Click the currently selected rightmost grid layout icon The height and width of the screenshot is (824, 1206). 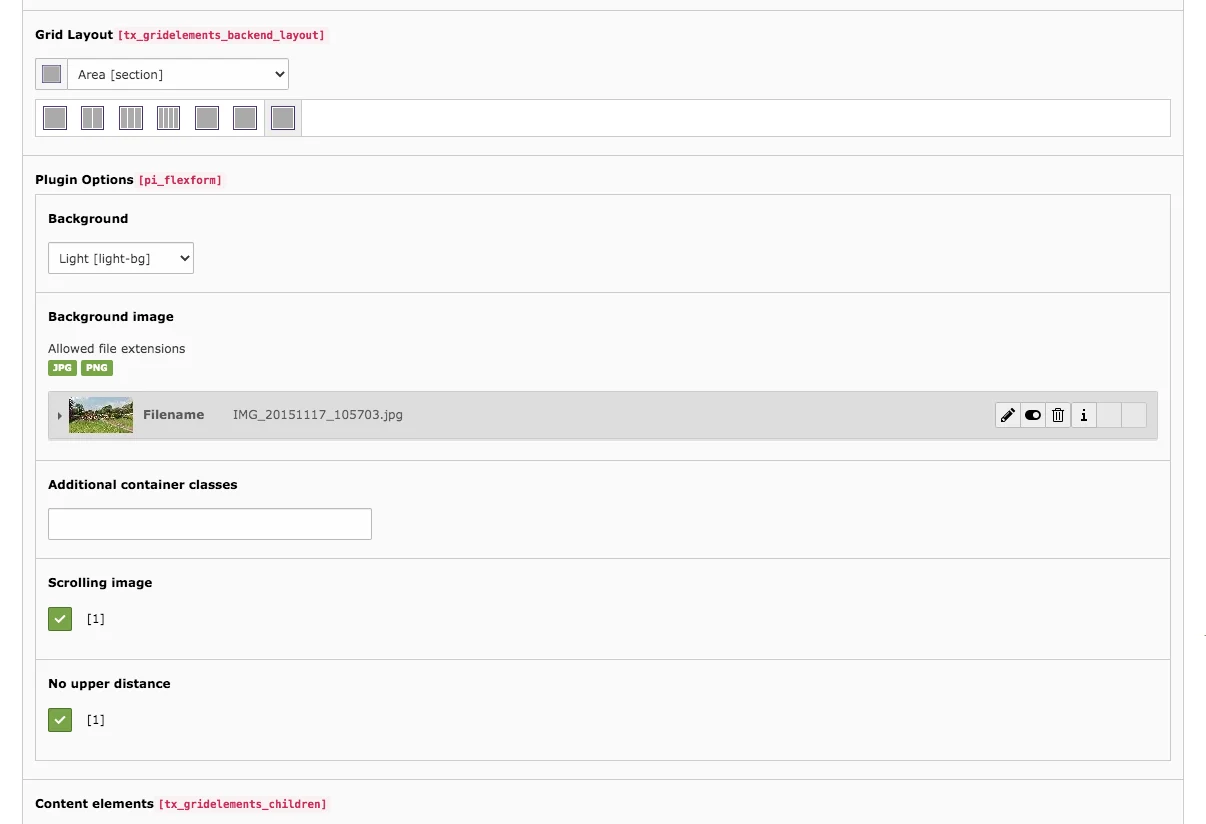tap(283, 117)
